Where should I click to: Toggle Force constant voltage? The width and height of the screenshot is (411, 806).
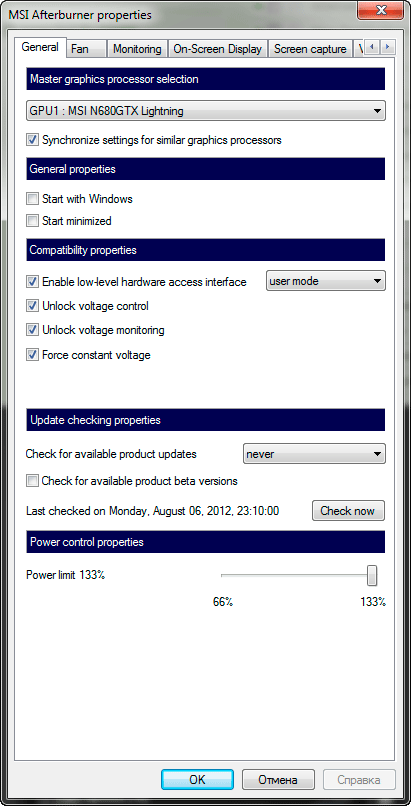(33, 355)
